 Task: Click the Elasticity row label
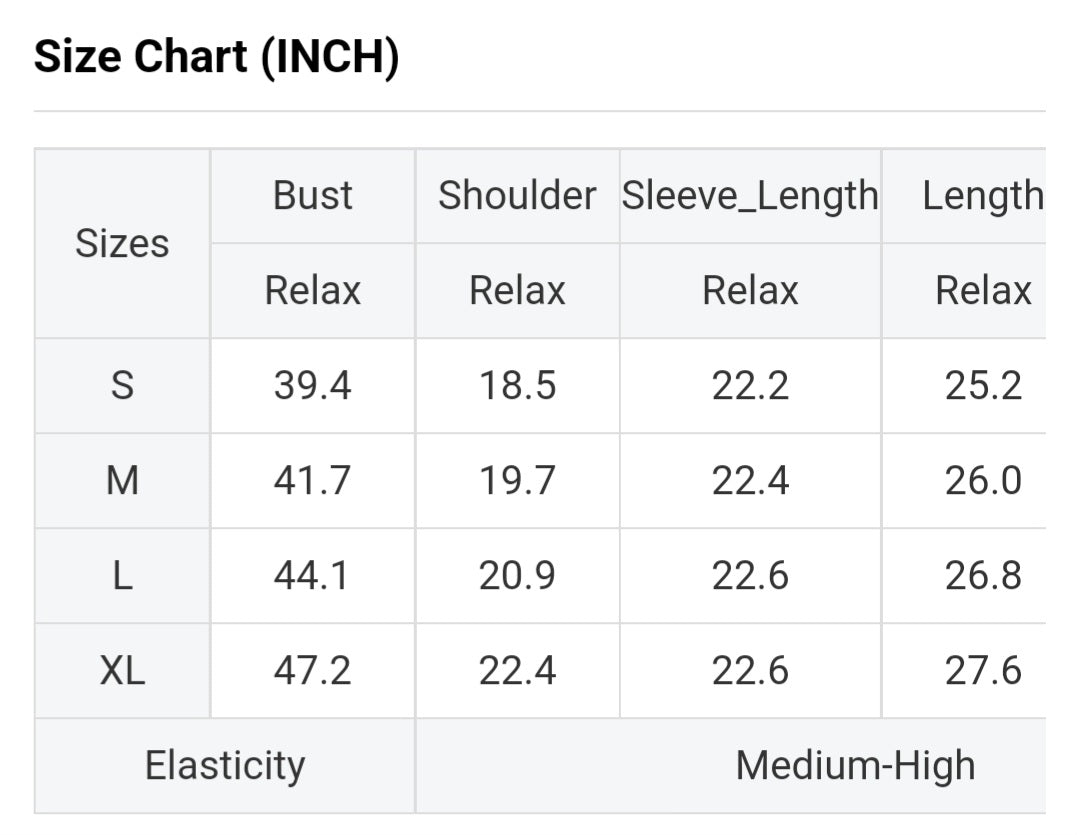pos(225,766)
